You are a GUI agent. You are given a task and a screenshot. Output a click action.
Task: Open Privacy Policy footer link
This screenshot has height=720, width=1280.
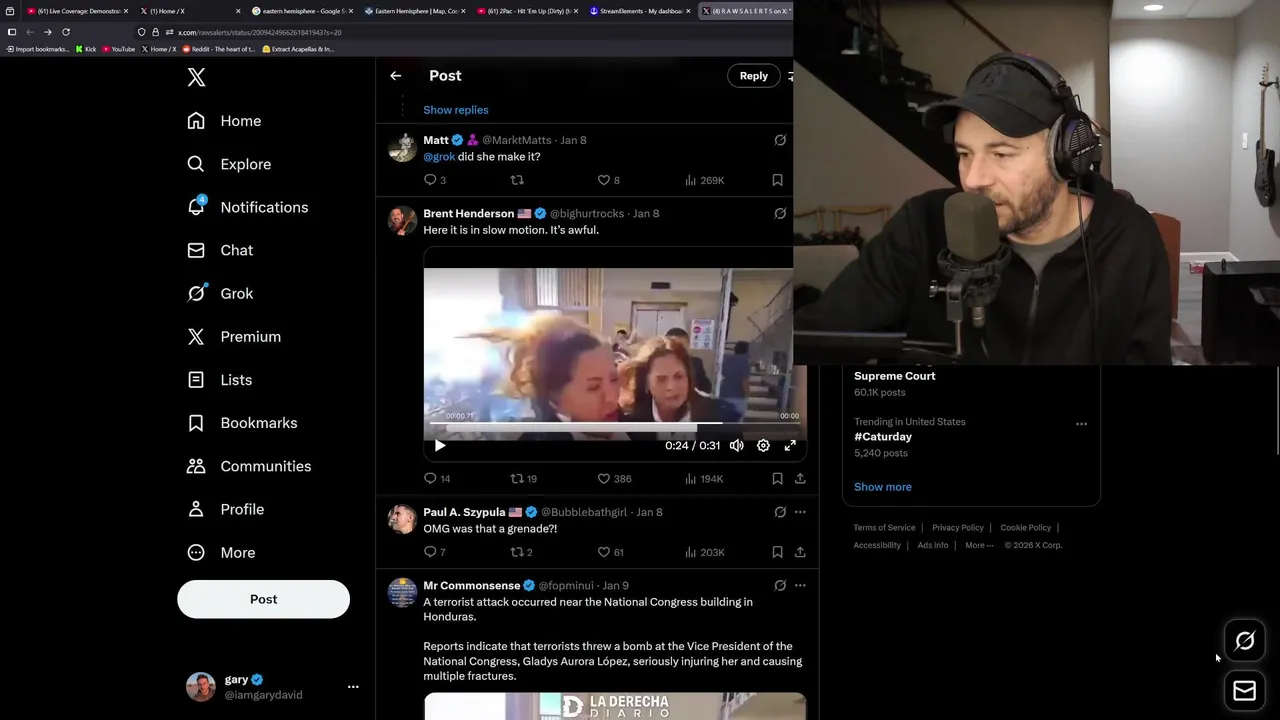tap(958, 528)
